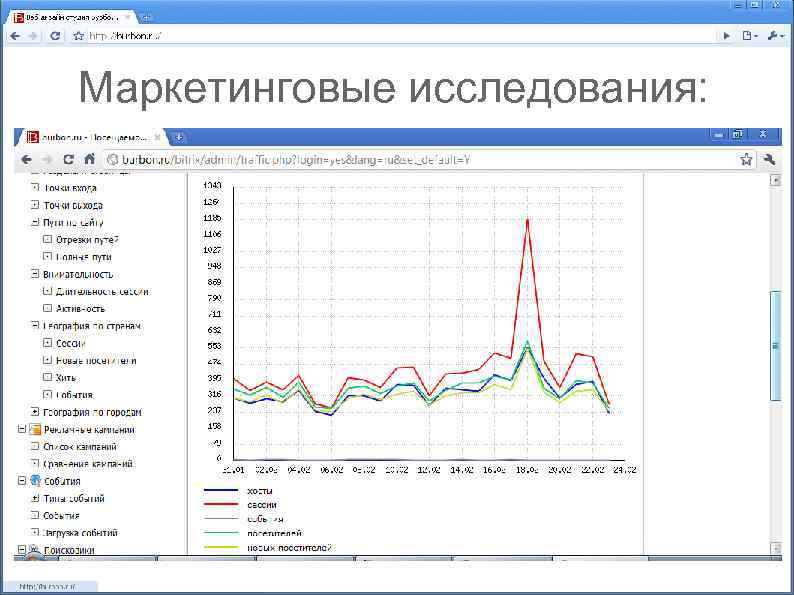Open Полные пути report
Viewport: 794px width, 595px height.
click(84, 257)
